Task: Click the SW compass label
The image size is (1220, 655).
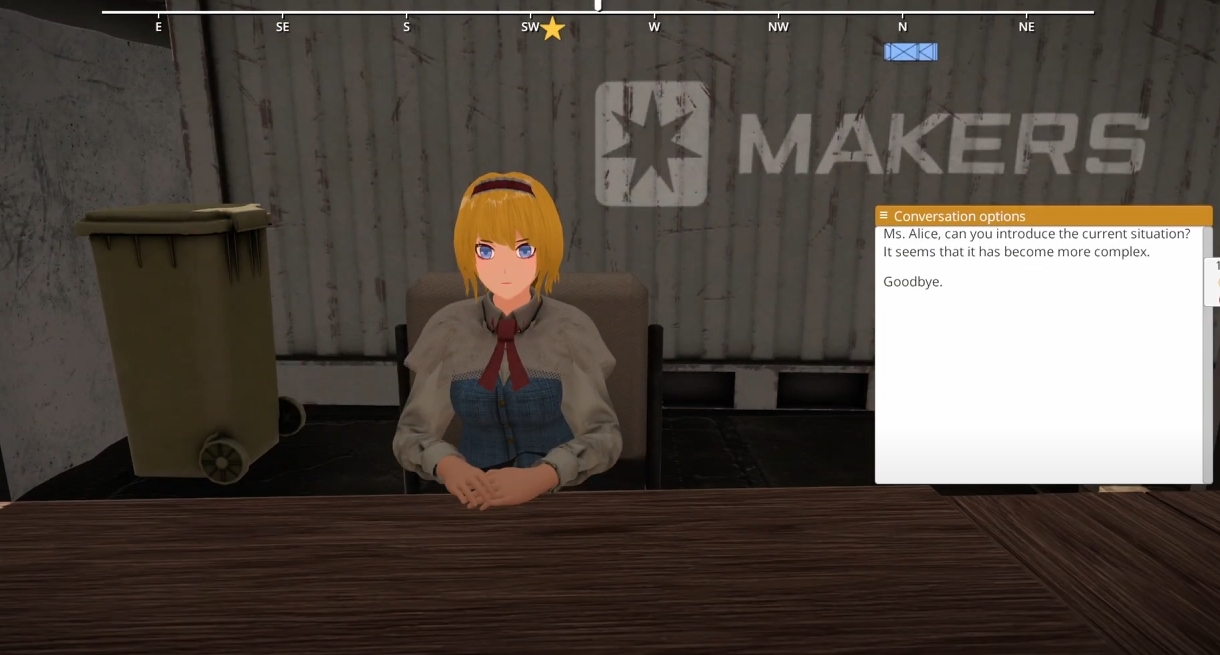Action: point(530,27)
